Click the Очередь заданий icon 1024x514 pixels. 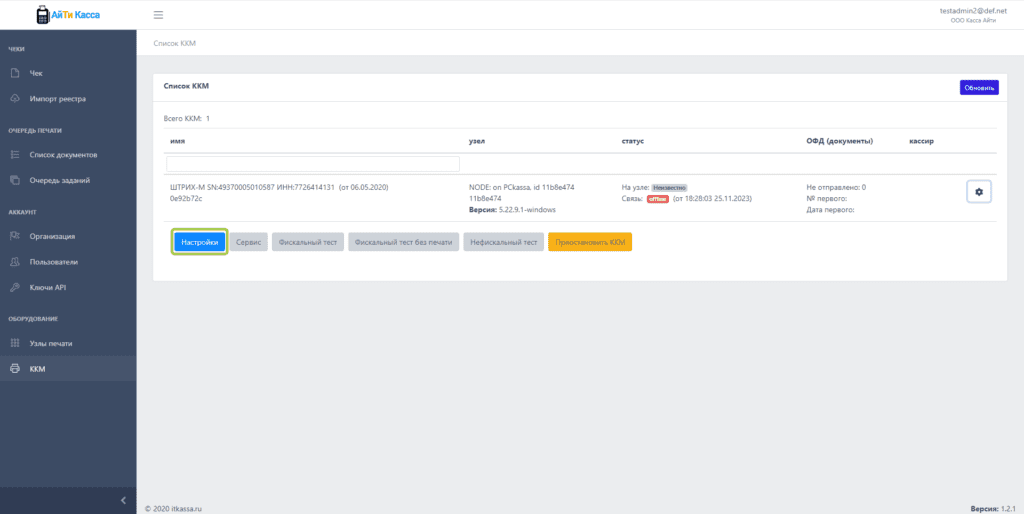tap(15, 180)
